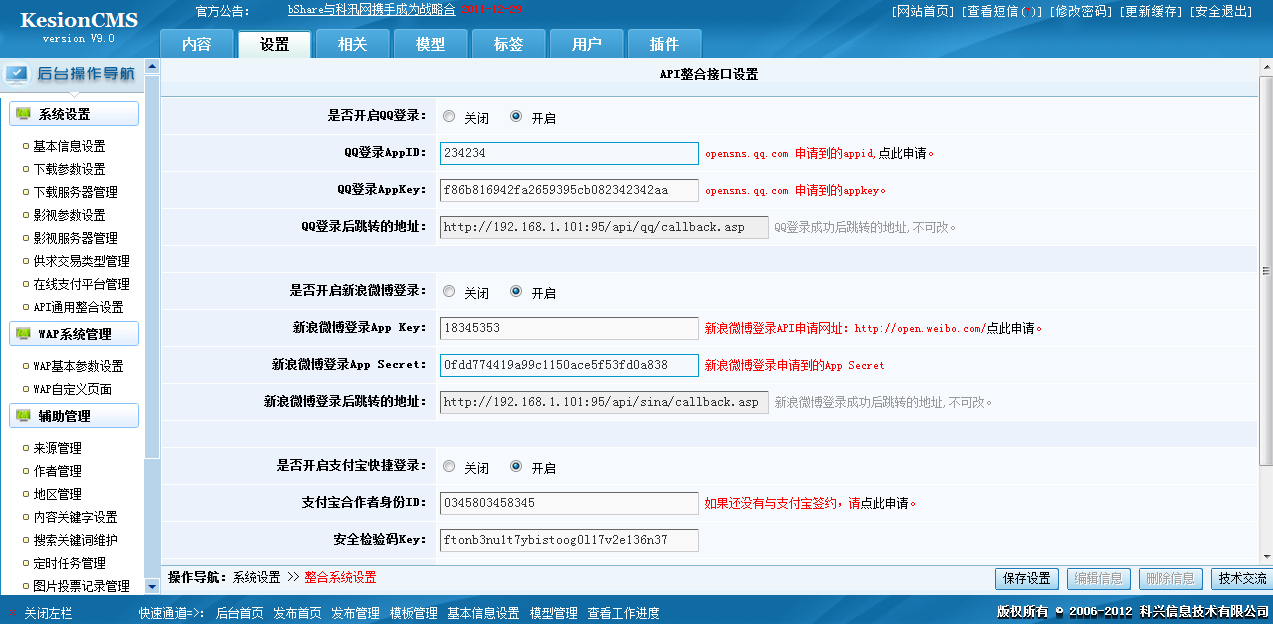The width and height of the screenshot is (1273, 624).
Task: Click the 发布管理 shortcut link
Action: (x=355, y=613)
